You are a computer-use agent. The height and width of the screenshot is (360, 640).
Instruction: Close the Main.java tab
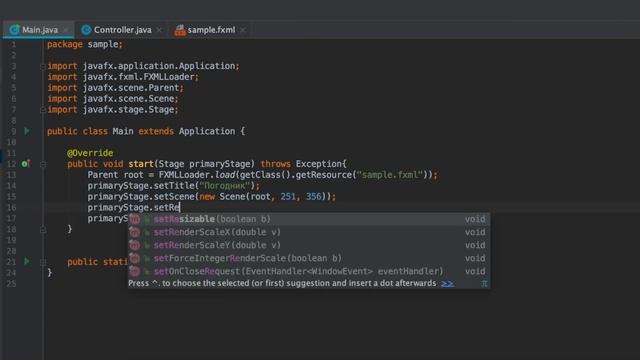(65, 30)
